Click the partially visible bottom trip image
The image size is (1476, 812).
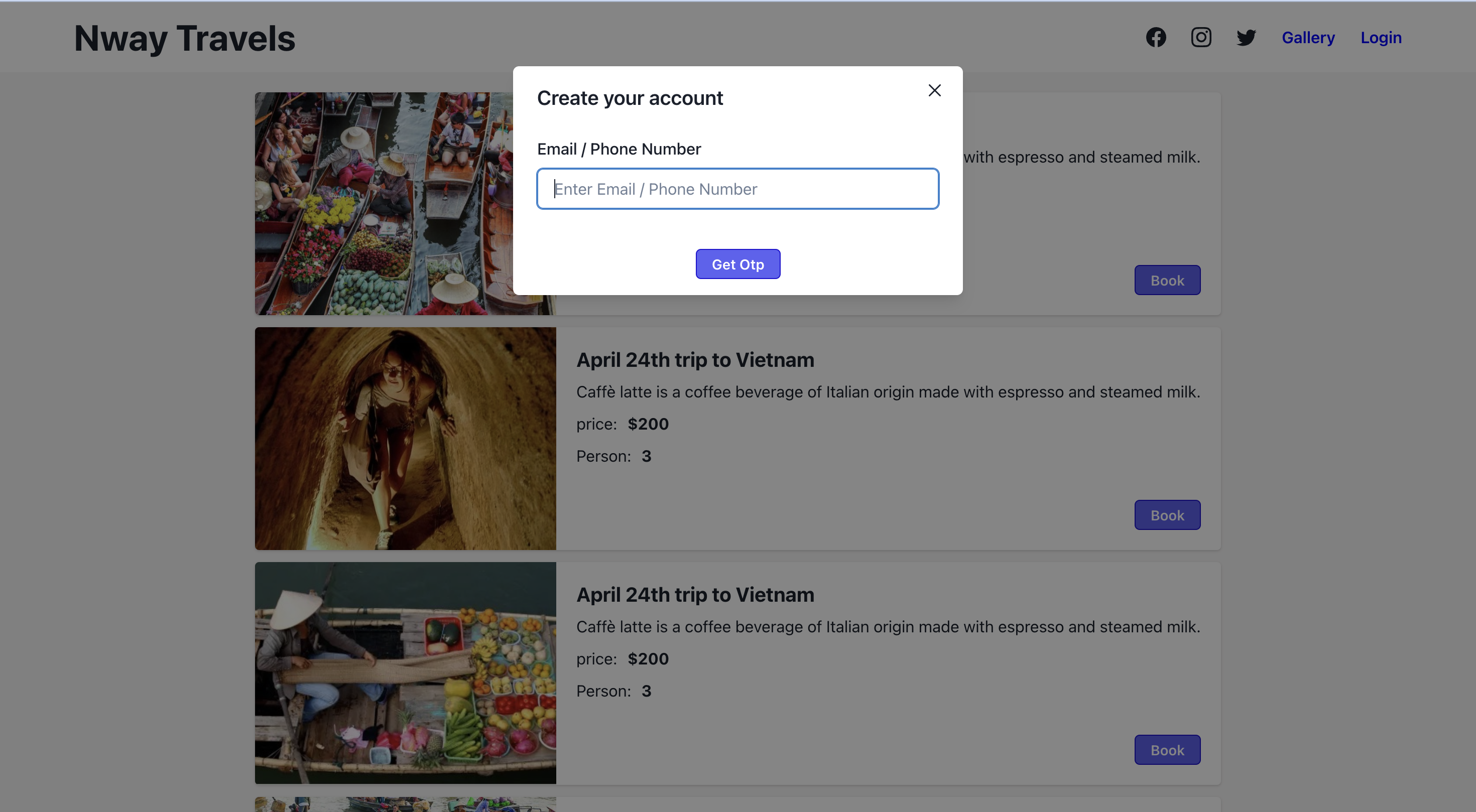405,804
